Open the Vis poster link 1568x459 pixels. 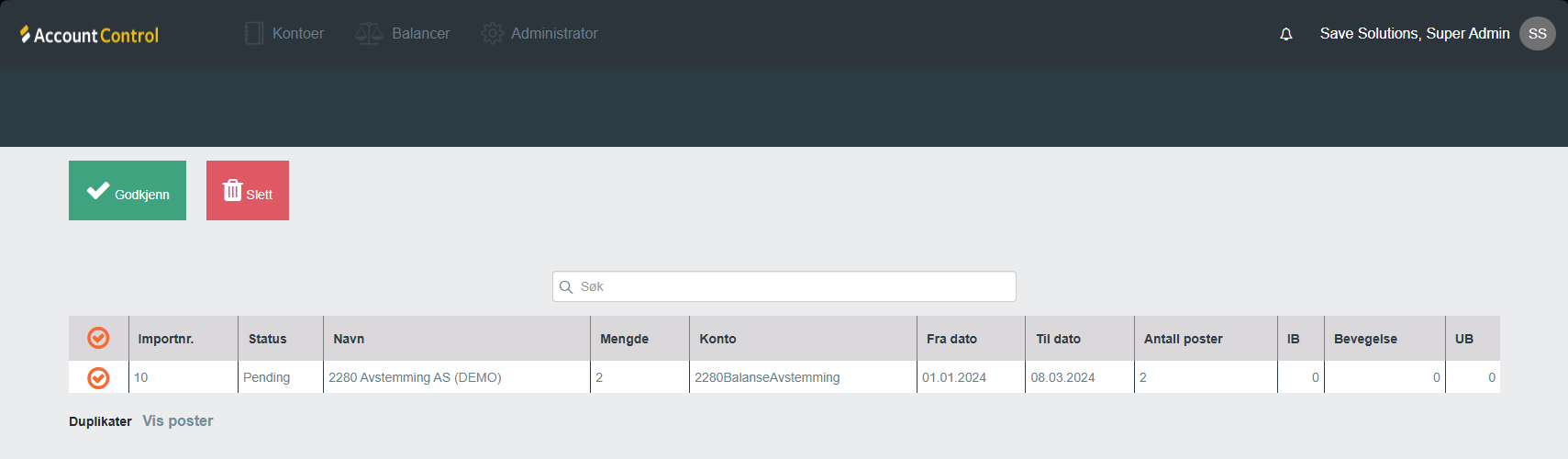point(177,420)
